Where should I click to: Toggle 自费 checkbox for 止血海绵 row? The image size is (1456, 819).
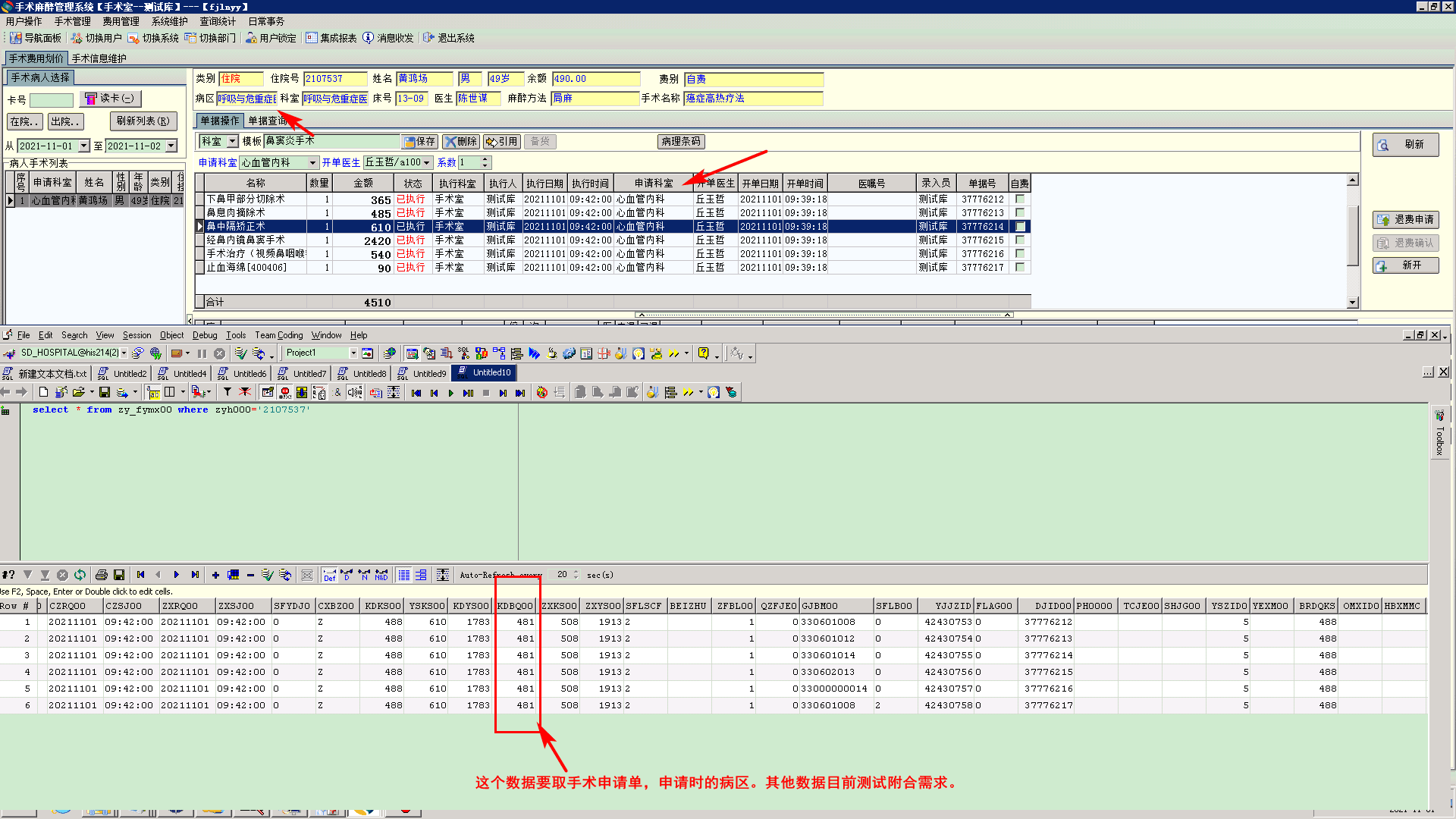(1020, 268)
